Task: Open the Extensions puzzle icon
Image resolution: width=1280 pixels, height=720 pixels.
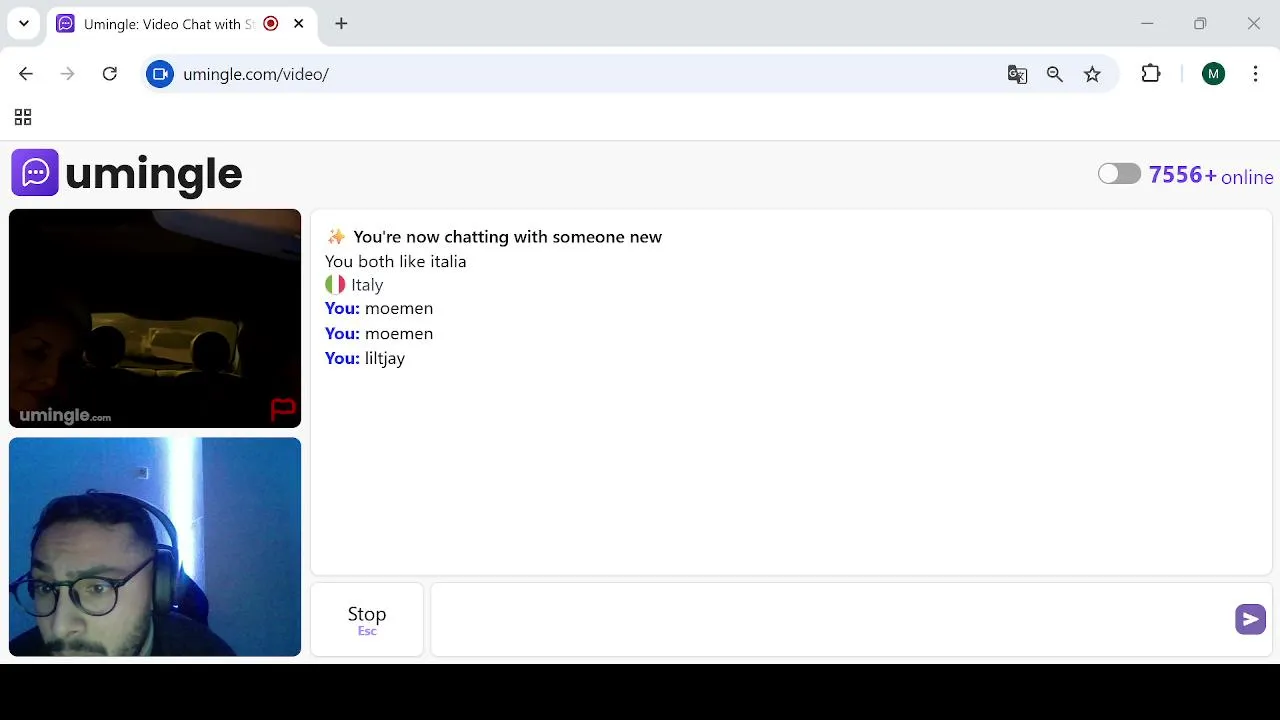Action: (1151, 74)
